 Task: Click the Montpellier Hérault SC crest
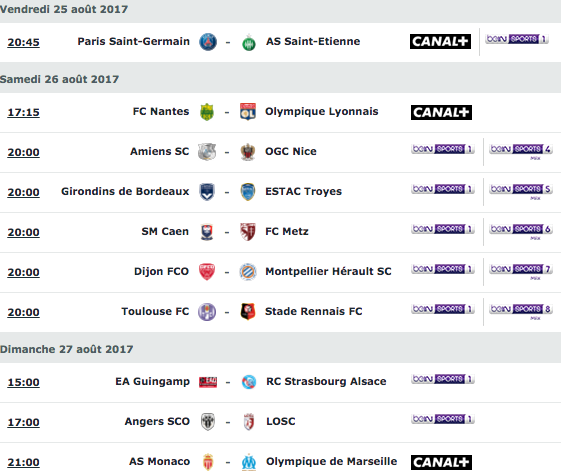[x=248, y=272]
